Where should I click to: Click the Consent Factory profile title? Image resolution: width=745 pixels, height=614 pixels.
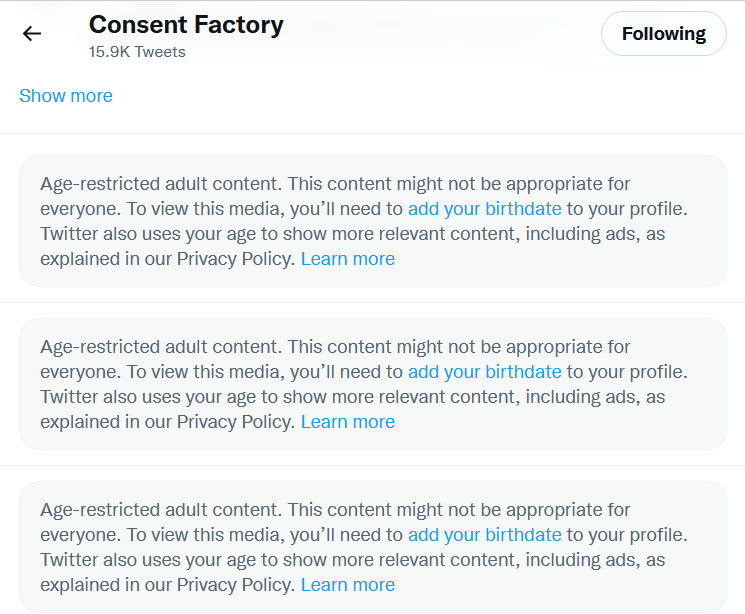(186, 25)
